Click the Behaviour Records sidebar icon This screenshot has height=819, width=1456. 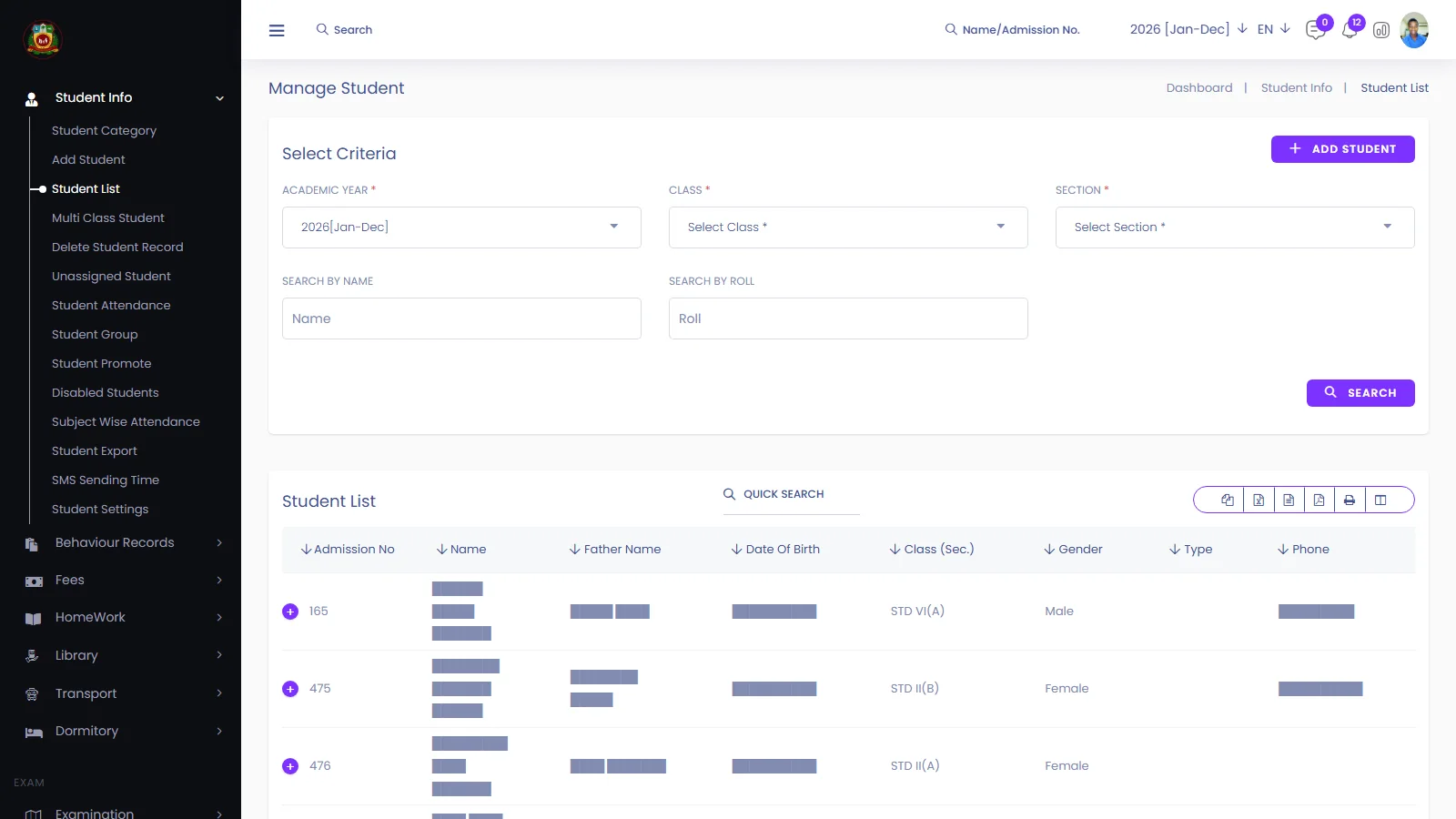tap(32, 544)
